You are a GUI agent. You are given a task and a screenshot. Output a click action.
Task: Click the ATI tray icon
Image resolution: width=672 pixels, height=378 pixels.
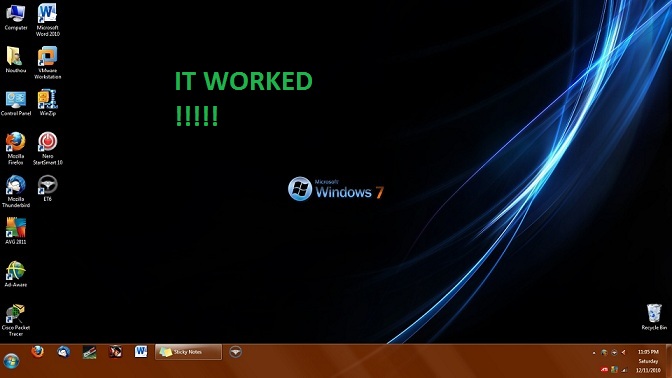604,369
